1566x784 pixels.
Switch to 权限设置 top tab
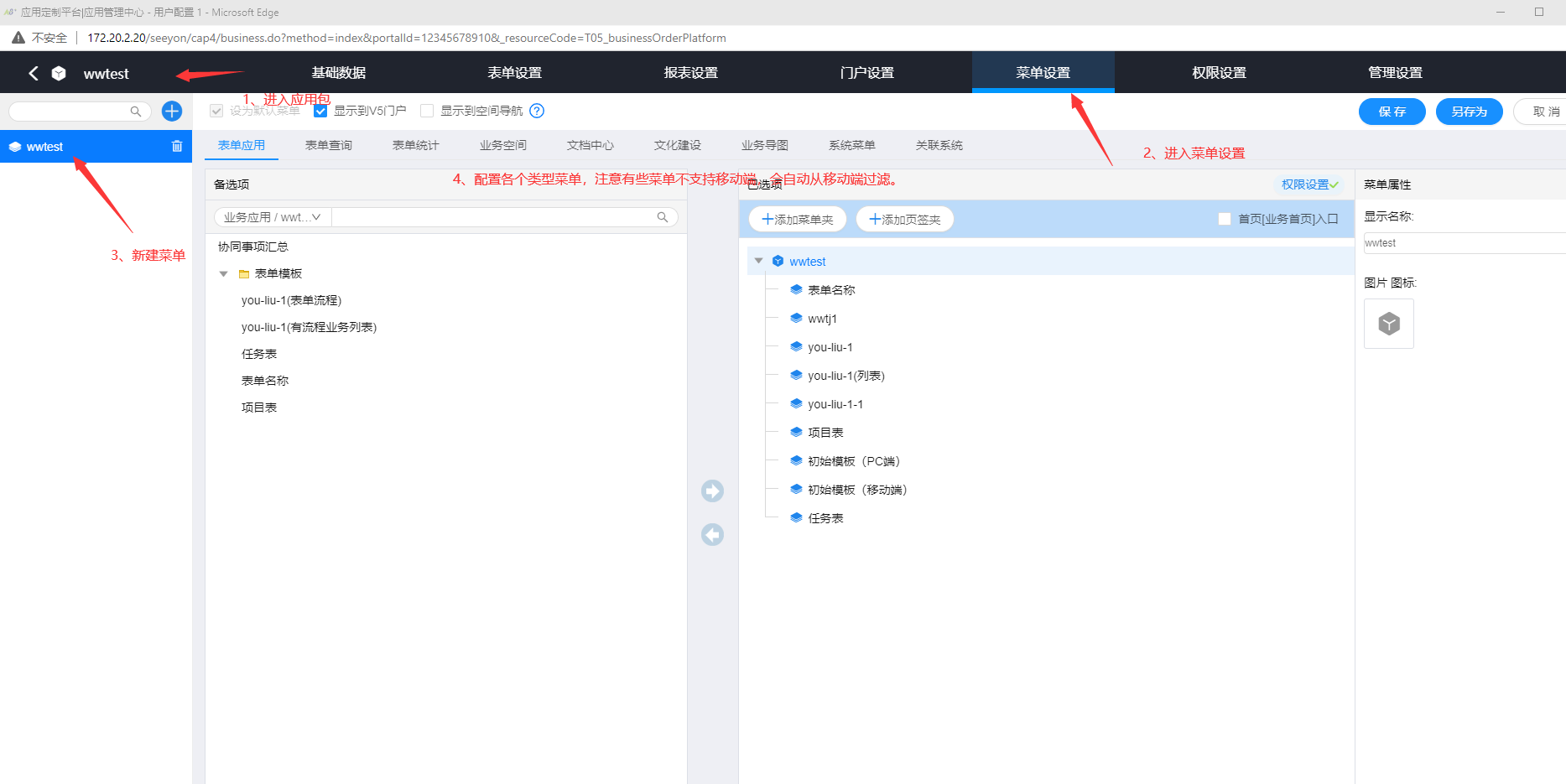(x=1219, y=73)
